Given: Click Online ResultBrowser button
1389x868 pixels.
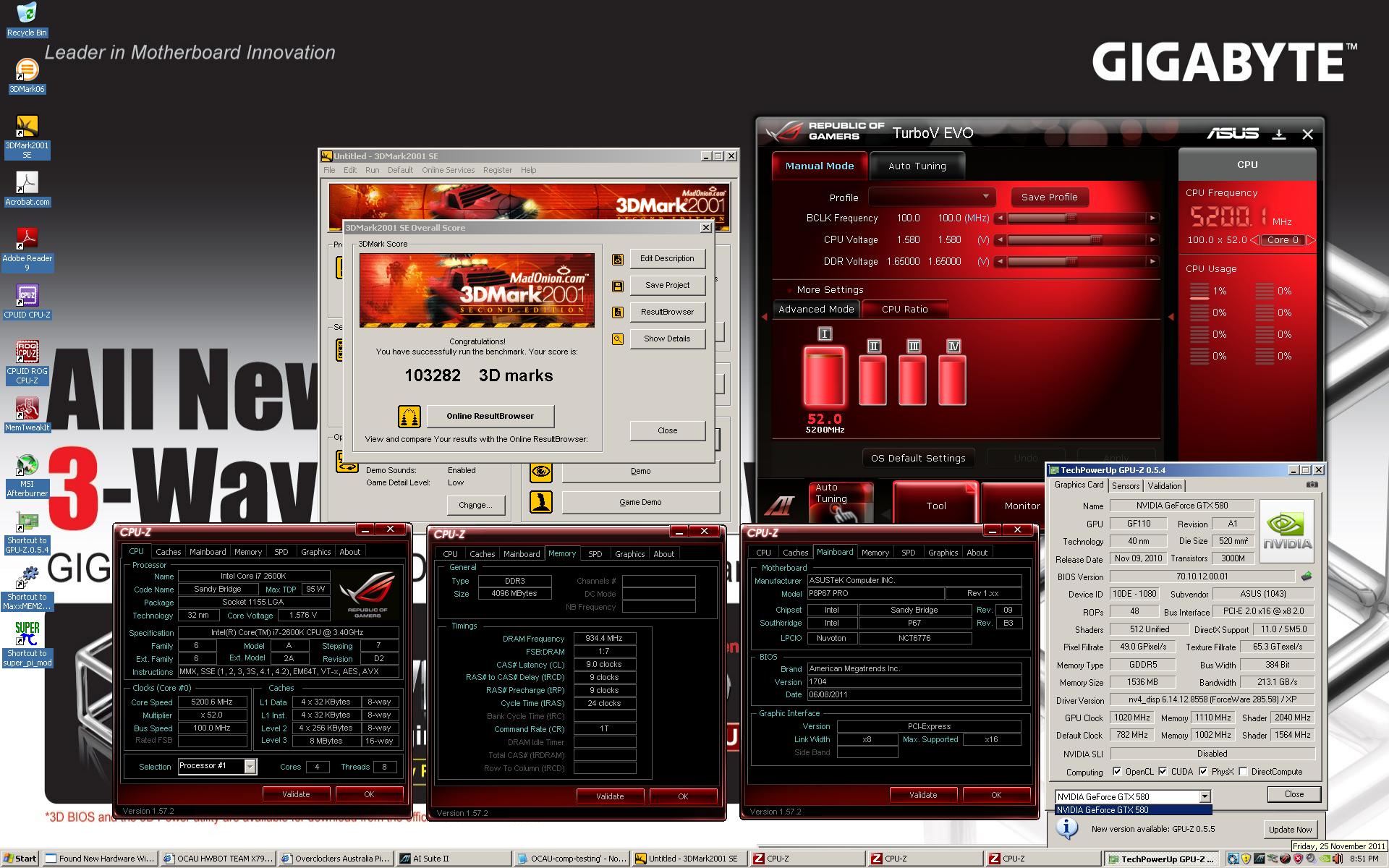Looking at the screenshot, I should tap(490, 416).
